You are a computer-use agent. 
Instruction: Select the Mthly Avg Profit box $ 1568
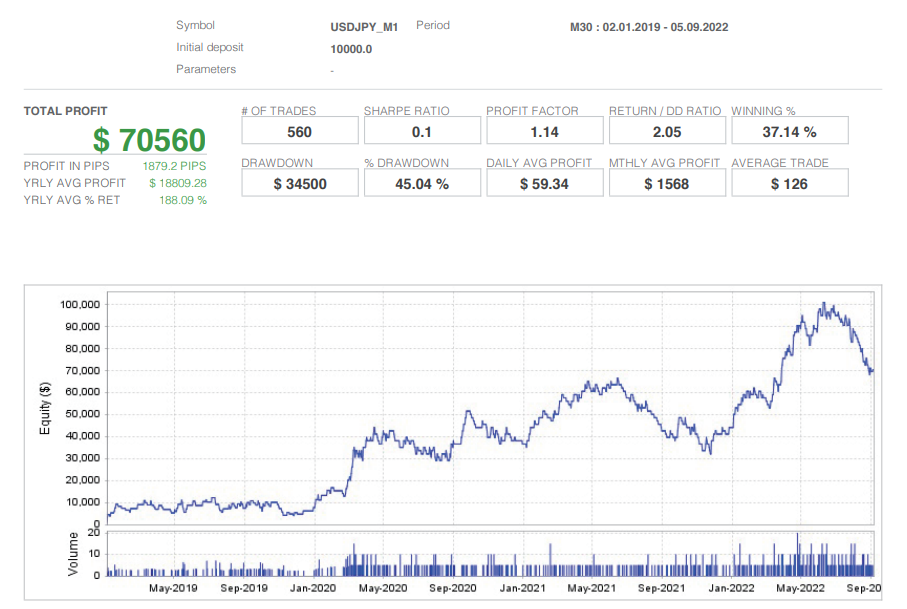coord(666,183)
